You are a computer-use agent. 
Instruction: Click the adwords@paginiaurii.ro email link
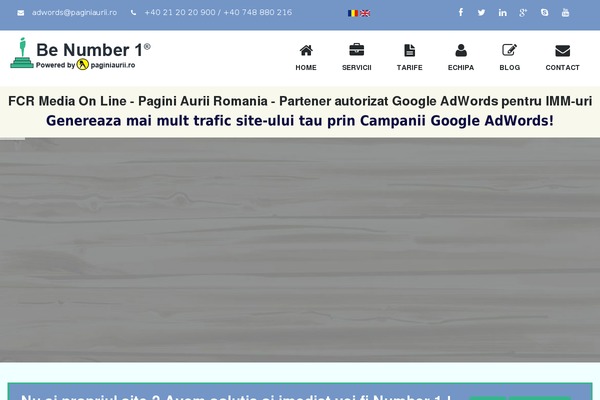pyautogui.click(x=74, y=13)
